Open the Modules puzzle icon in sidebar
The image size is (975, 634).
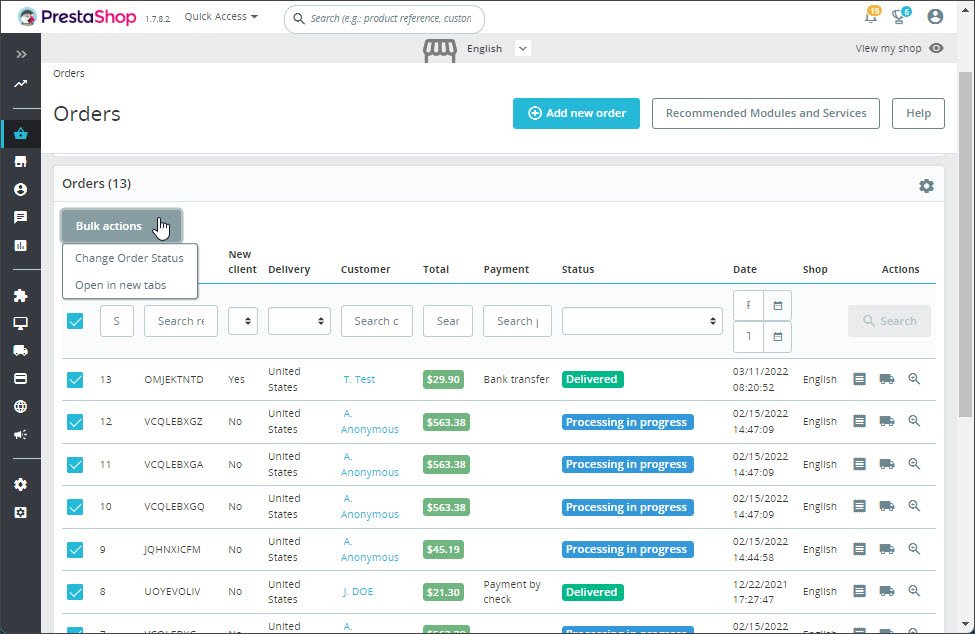pyautogui.click(x=21, y=296)
